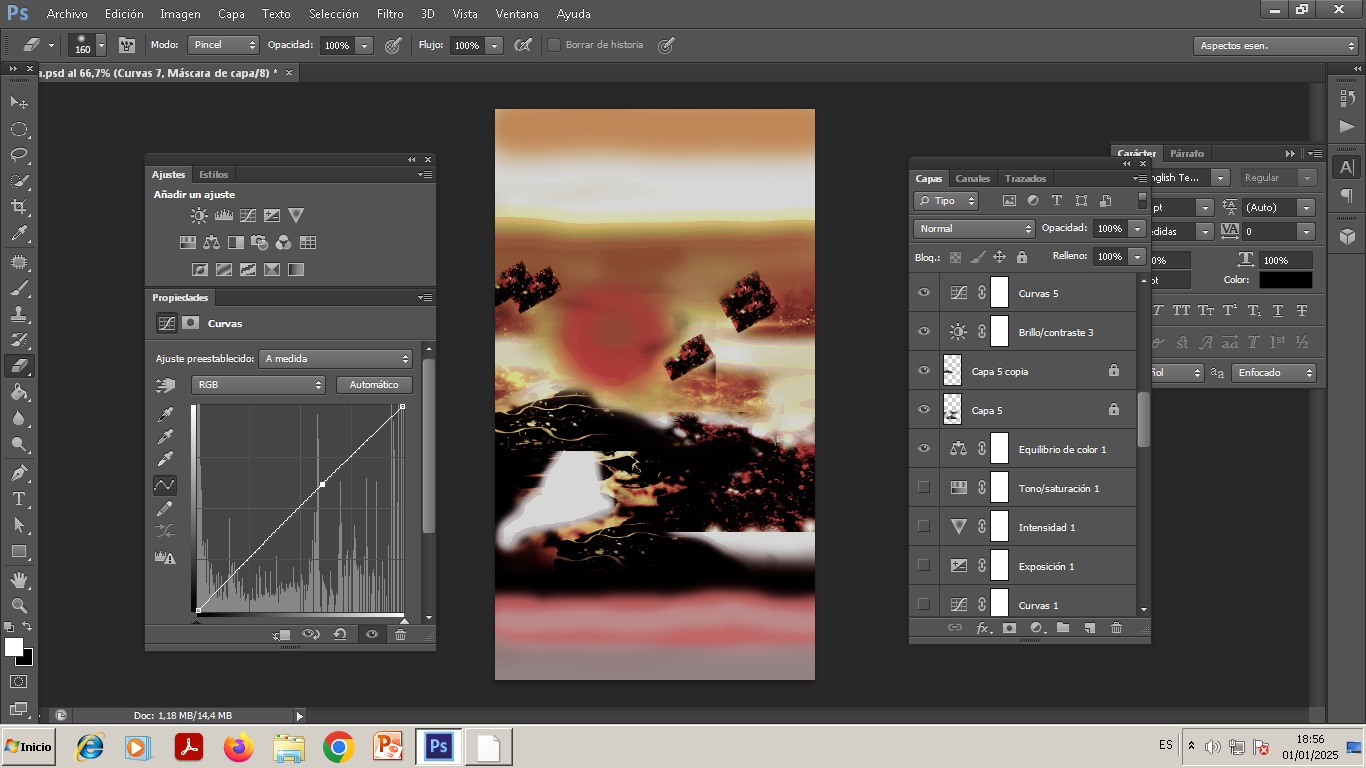Add a Channel Mixer adjustment from Ajustes

coord(284,242)
